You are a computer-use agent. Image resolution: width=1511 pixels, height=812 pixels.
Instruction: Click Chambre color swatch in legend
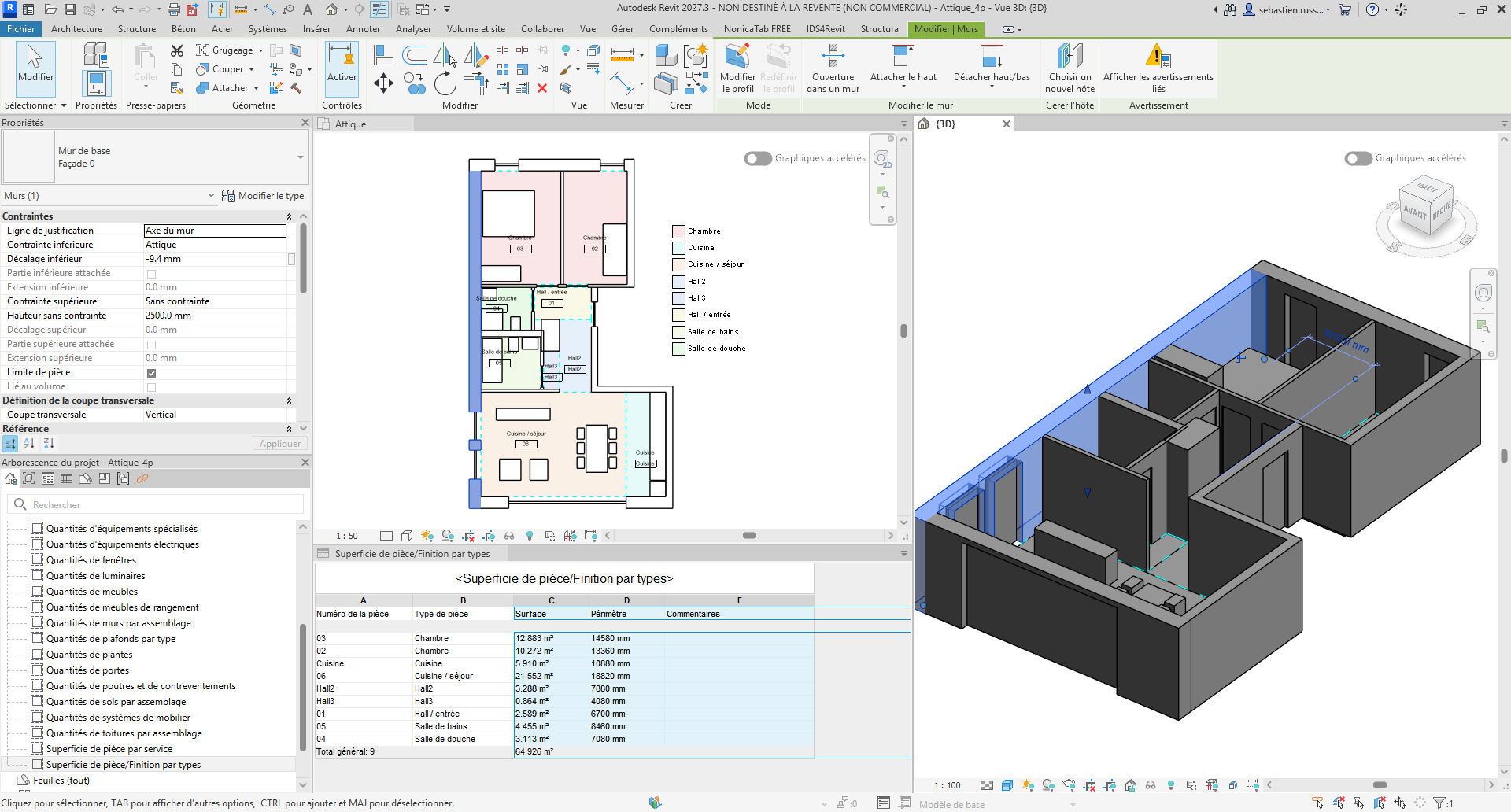point(678,231)
